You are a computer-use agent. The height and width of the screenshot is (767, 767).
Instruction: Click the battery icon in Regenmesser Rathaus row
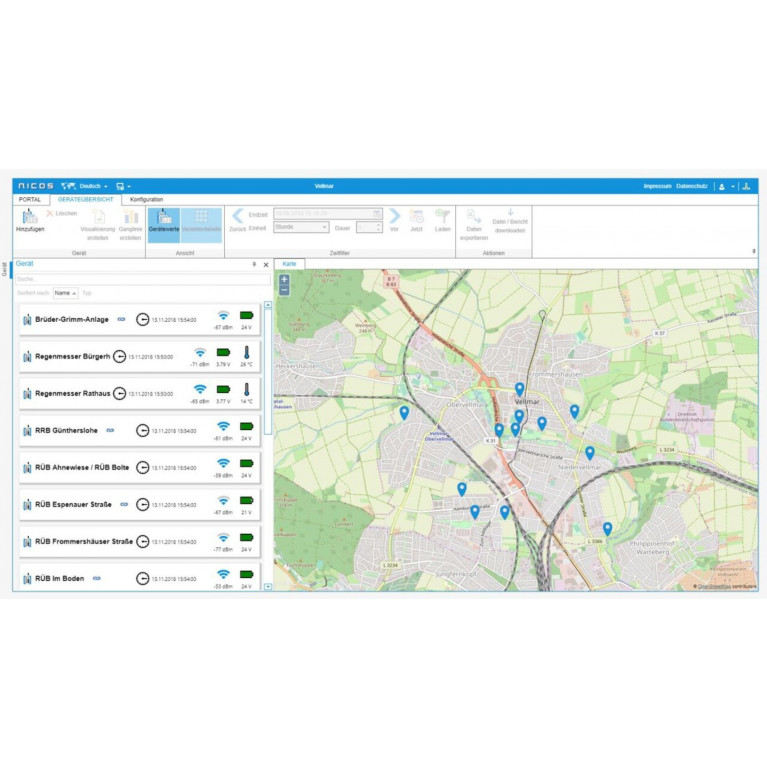[x=224, y=389]
